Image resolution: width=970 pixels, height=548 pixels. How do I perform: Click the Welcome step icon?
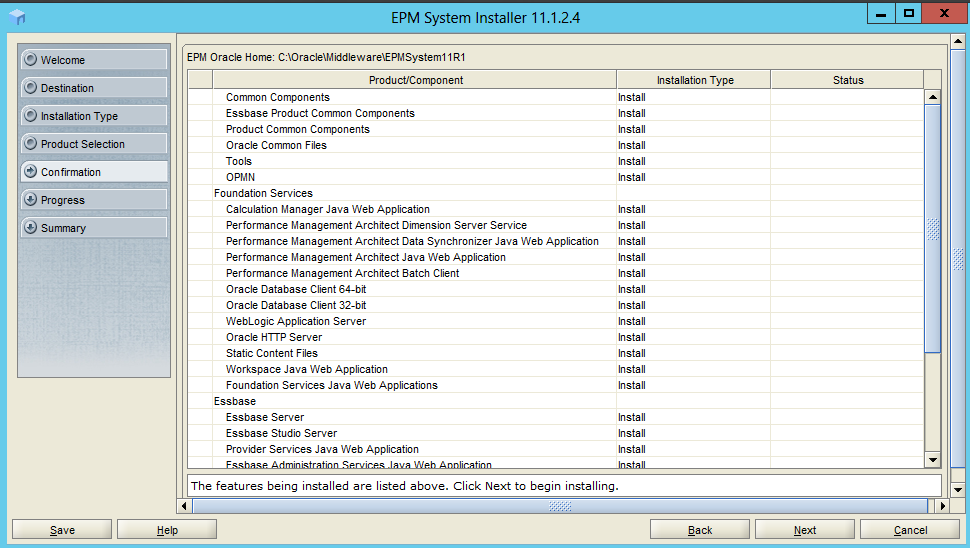(x=30, y=59)
